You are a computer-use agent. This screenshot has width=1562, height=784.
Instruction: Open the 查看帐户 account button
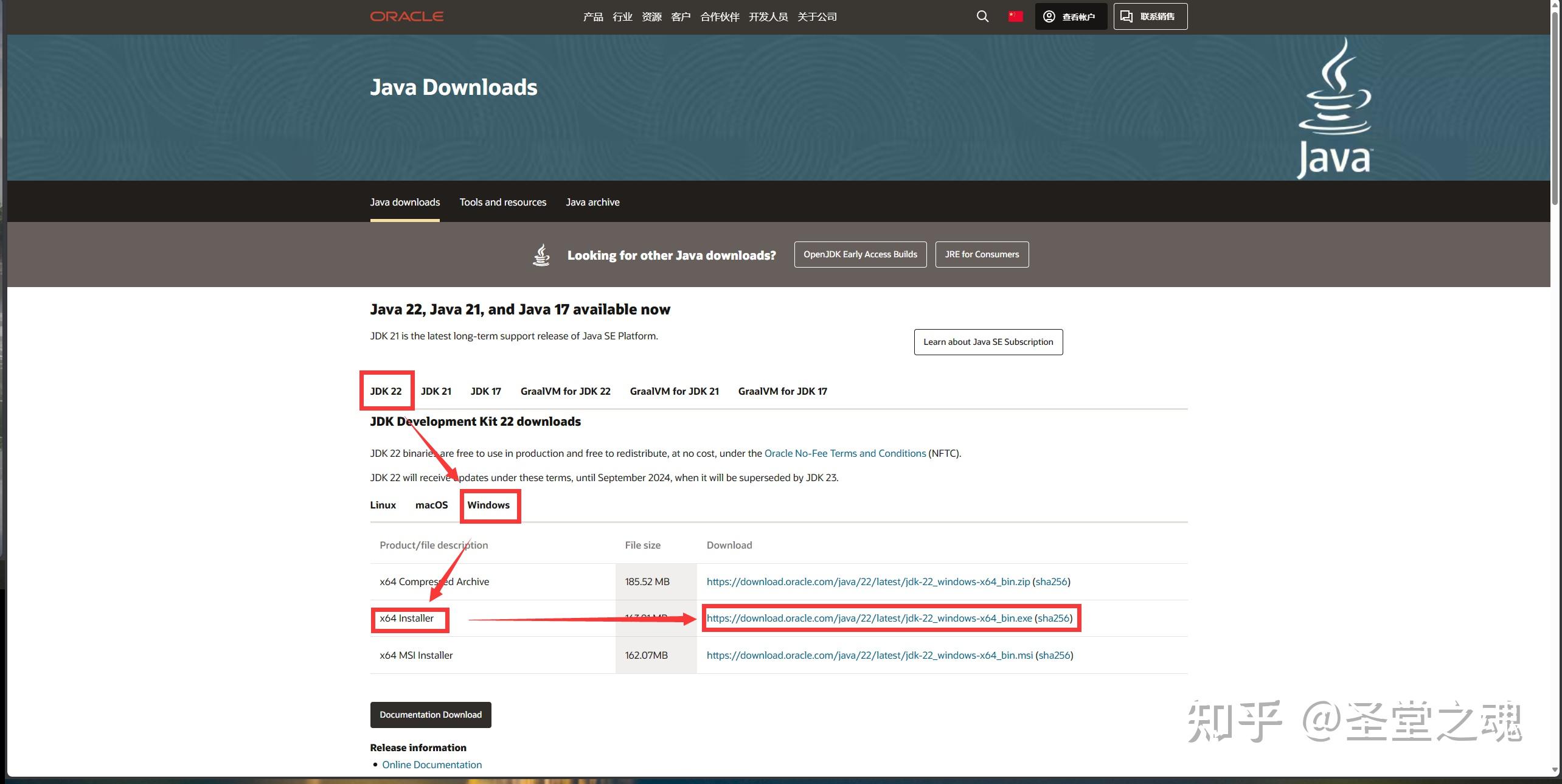[x=1071, y=16]
